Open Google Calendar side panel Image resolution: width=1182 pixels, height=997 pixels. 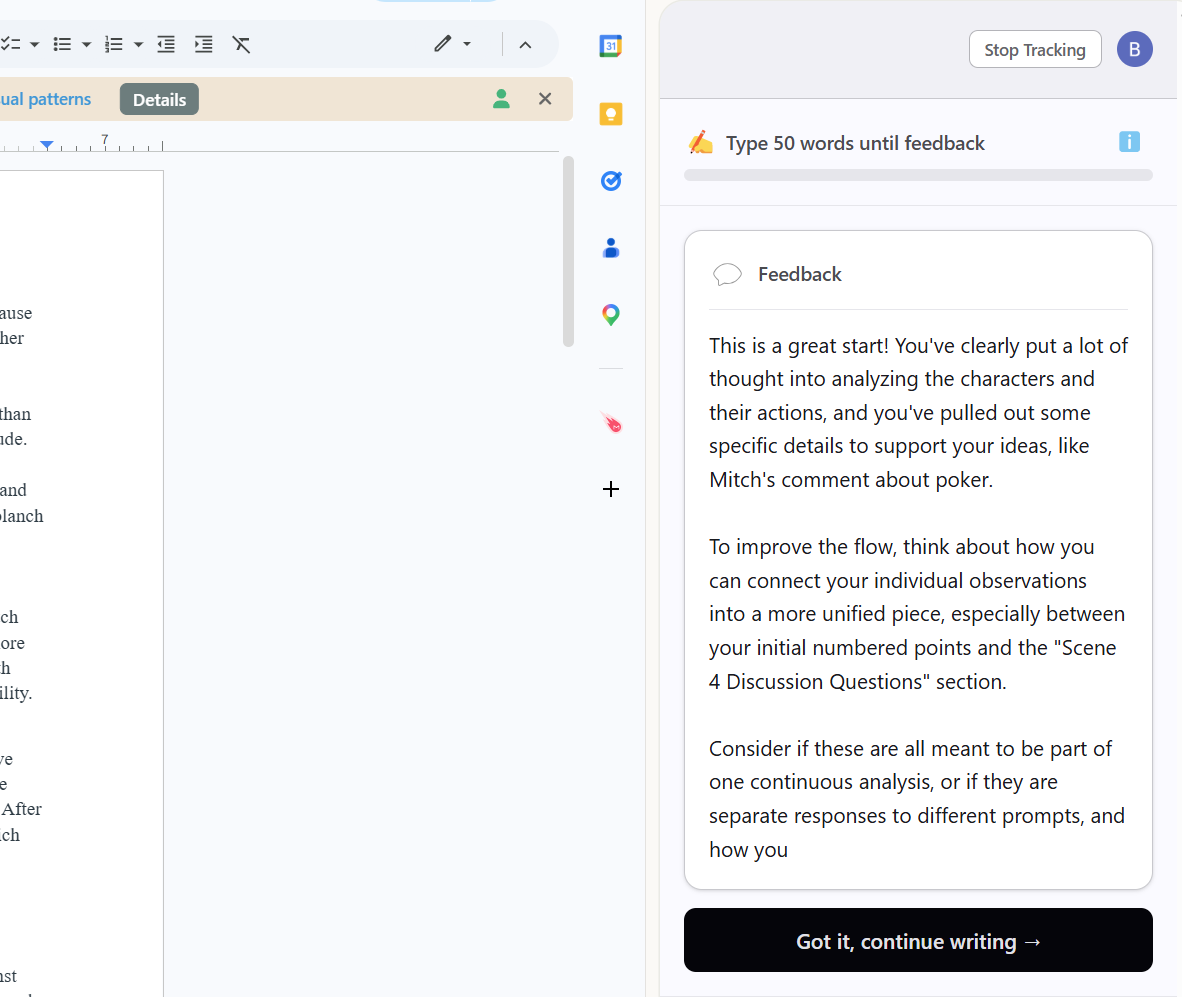click(611, 46)
